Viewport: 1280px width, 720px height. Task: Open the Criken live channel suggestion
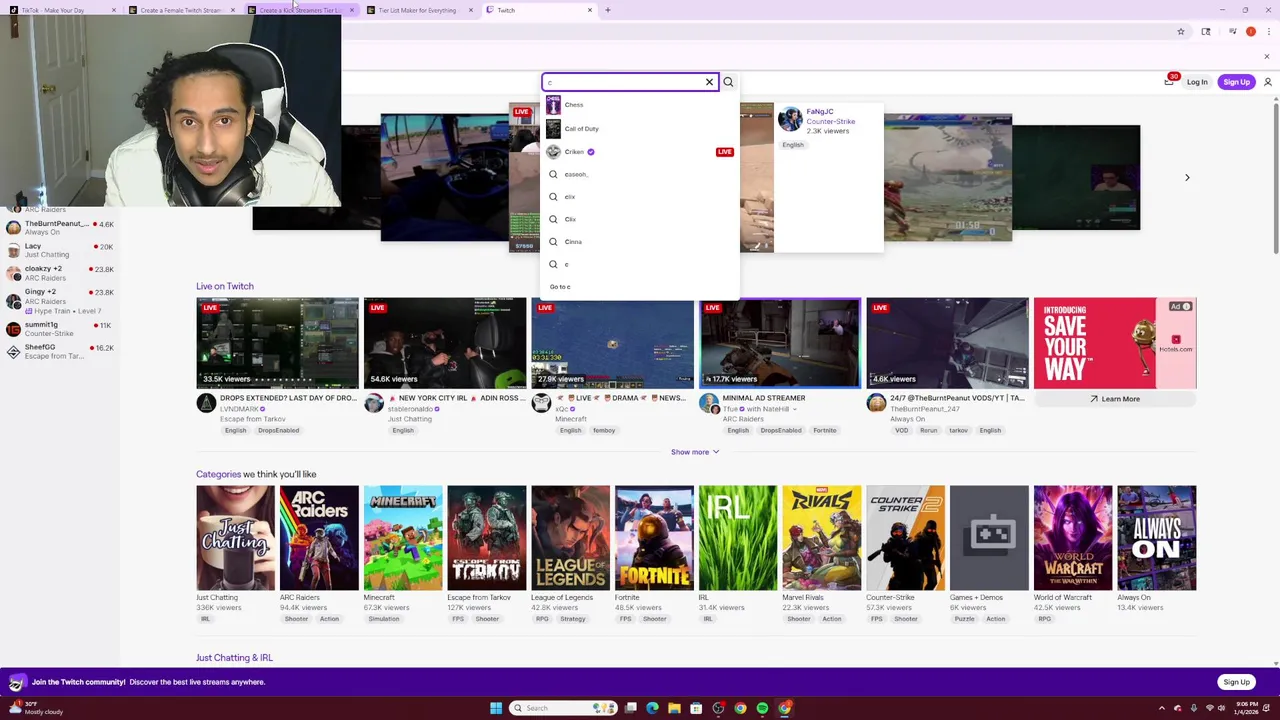640,152
